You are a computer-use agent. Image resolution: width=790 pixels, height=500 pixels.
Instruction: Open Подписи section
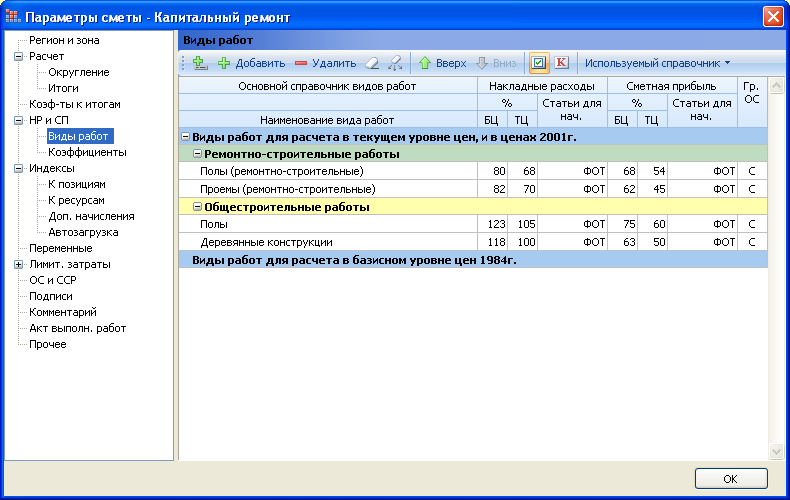coord(50,296)
